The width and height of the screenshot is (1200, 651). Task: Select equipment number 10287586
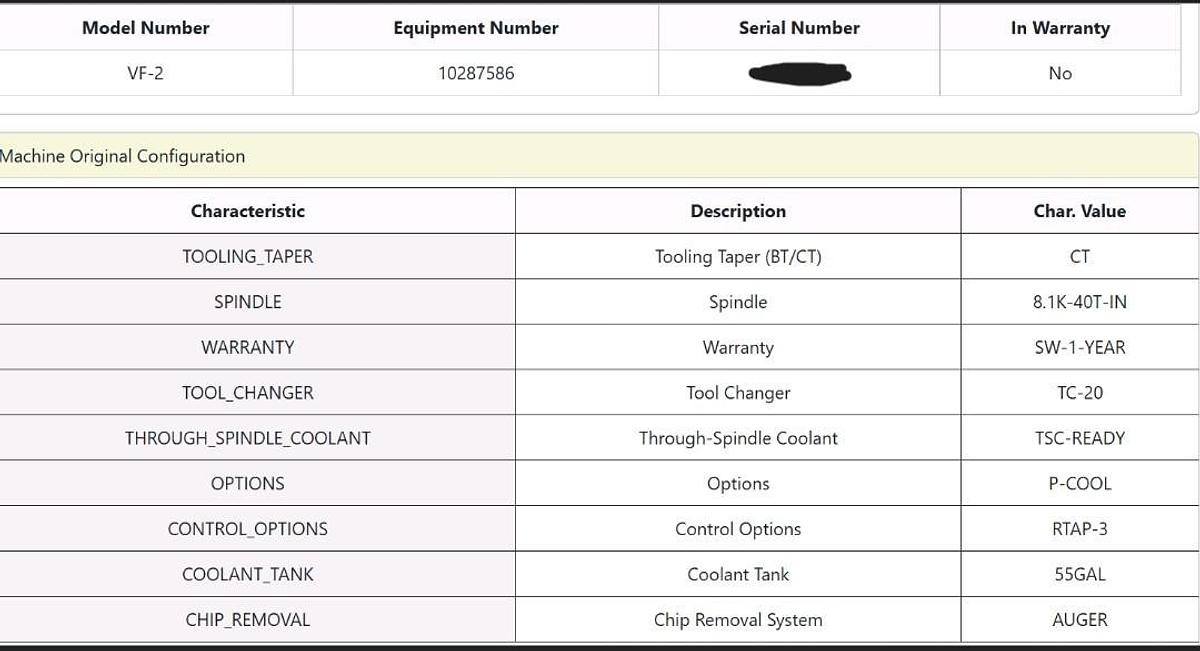pyautogui.click(x=476, y=73)
